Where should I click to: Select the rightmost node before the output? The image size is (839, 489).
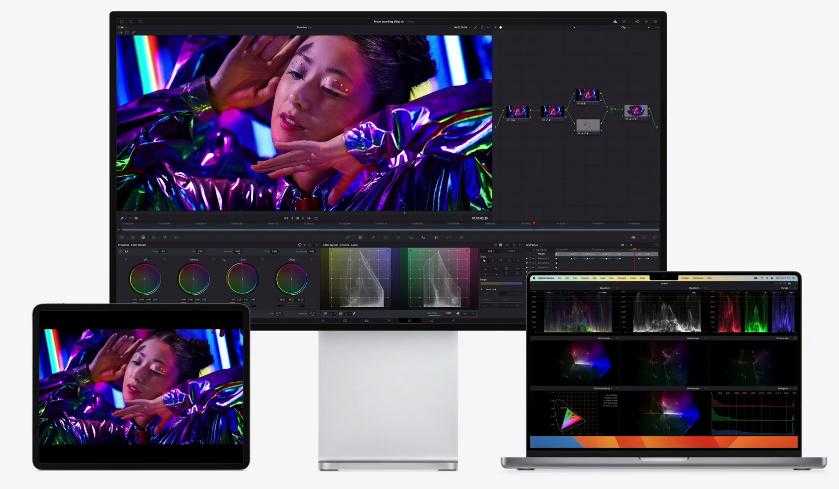pos(635,111)
